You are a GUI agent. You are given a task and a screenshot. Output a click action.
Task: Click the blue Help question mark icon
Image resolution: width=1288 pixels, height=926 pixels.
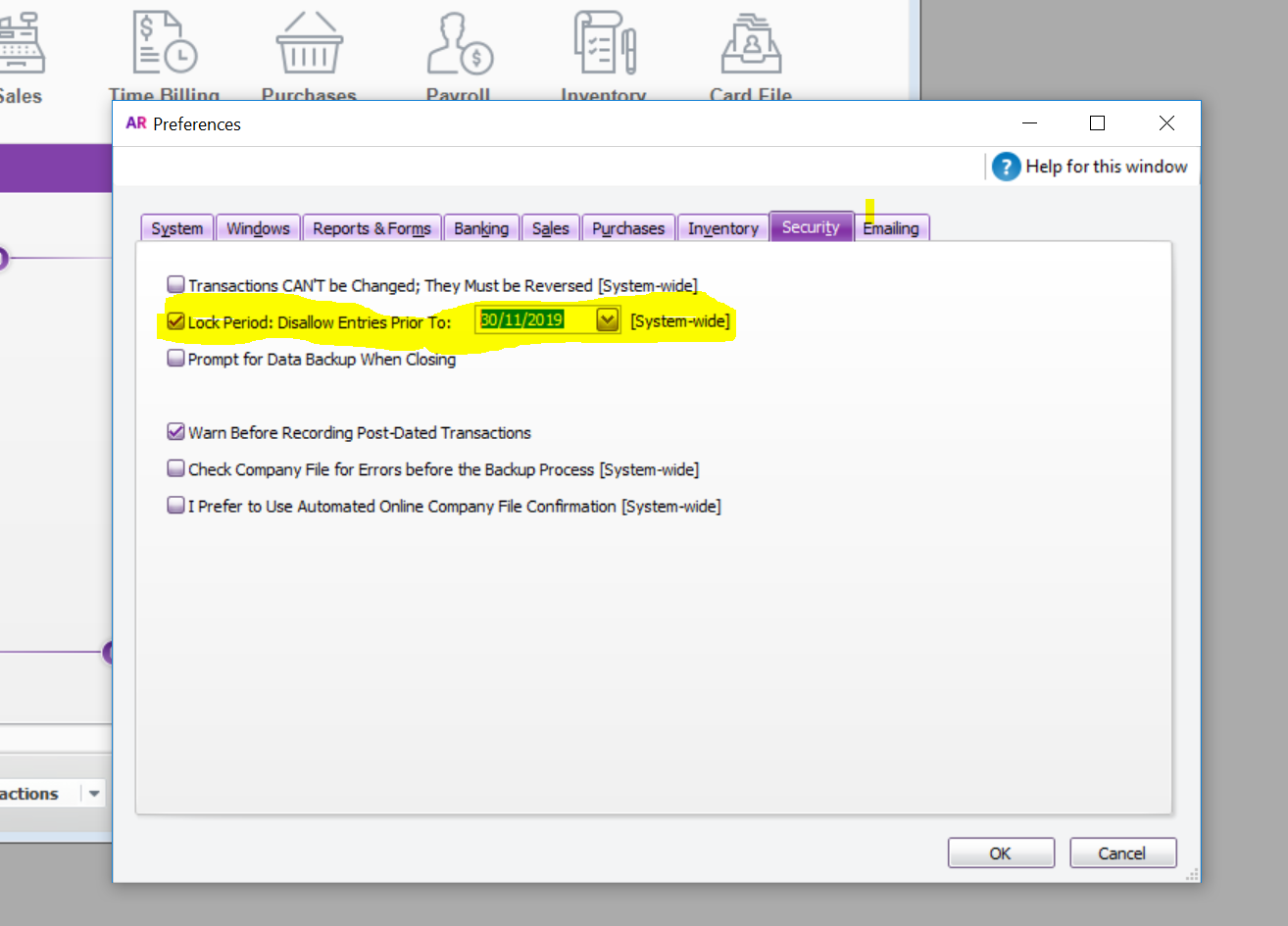click(x=1006, y=167)
